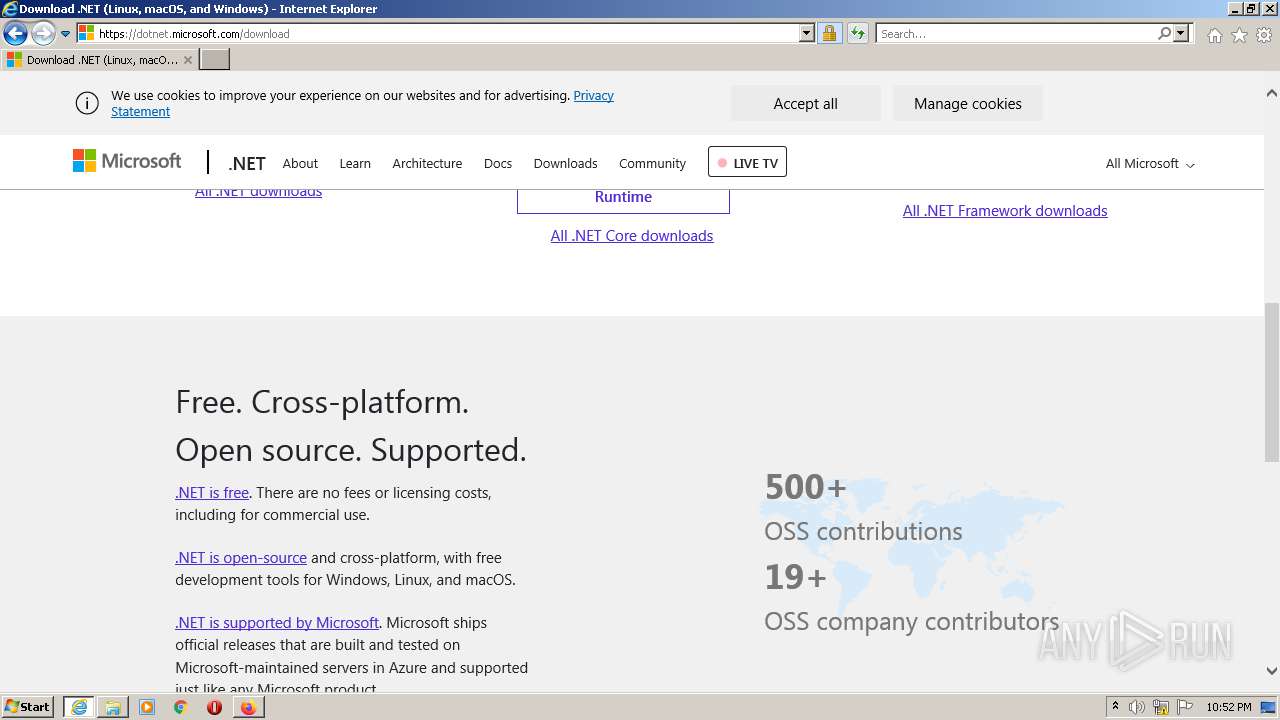Open recent pages dropdown next to Forward
This screenshot has height=720, width=1280.
click(x=66, y=34)
